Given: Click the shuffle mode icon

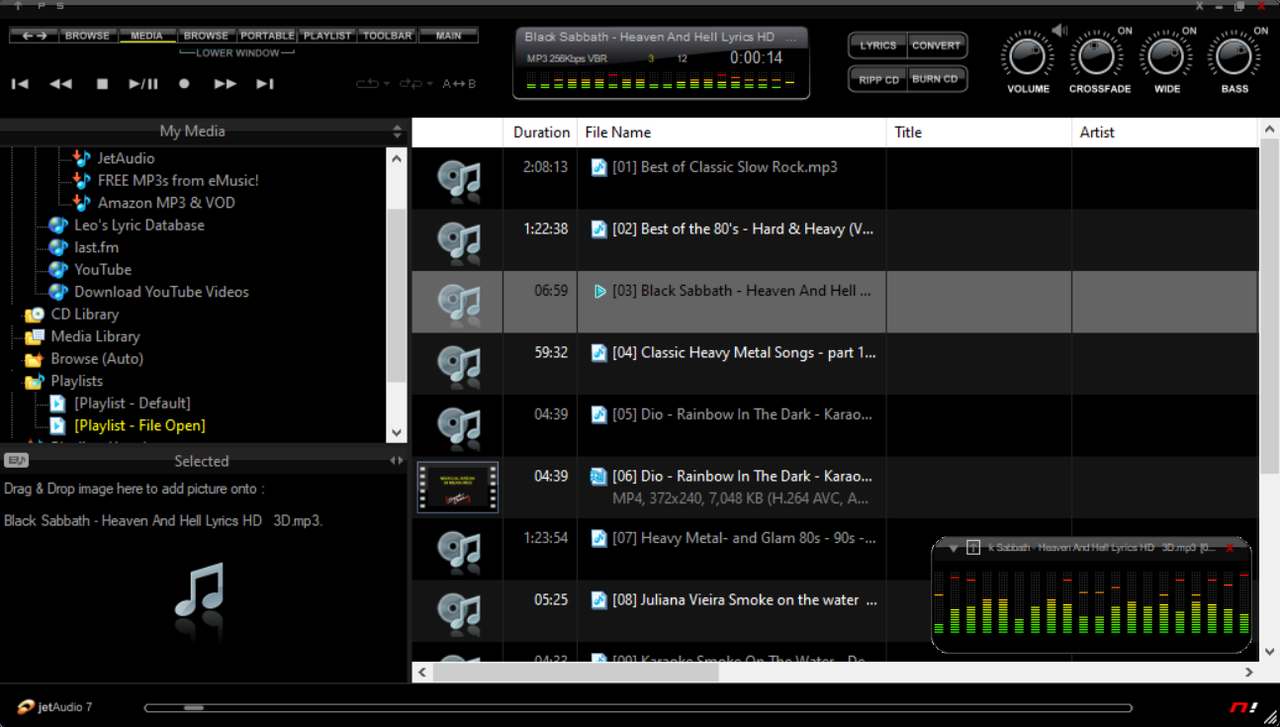Looking at the screenshot, I should point(410,84).
